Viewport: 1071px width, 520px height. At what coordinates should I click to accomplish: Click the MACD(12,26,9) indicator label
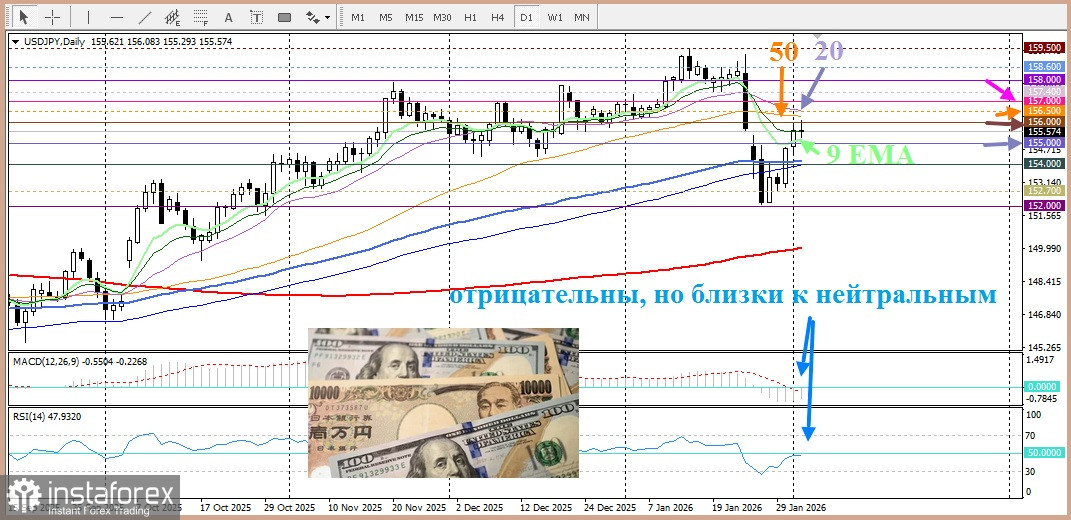(x=47, y=359)
